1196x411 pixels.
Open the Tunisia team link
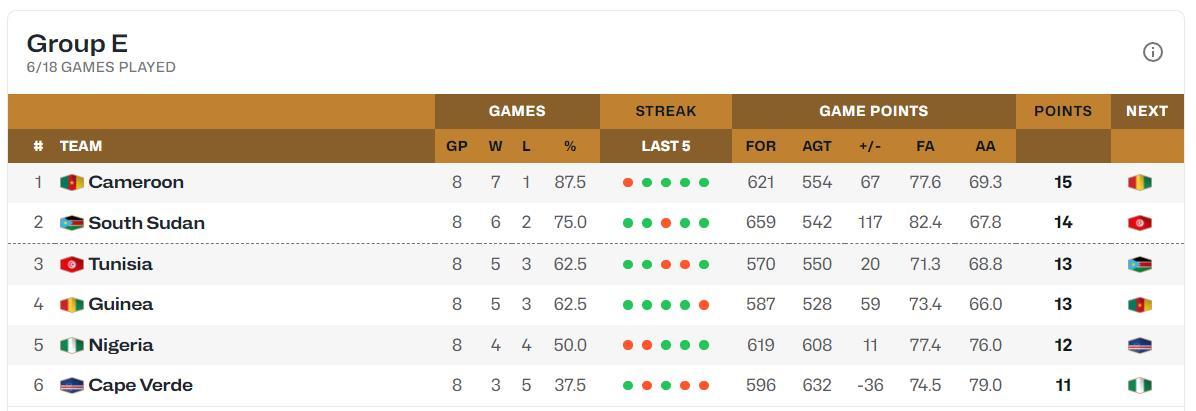[121, 265]
